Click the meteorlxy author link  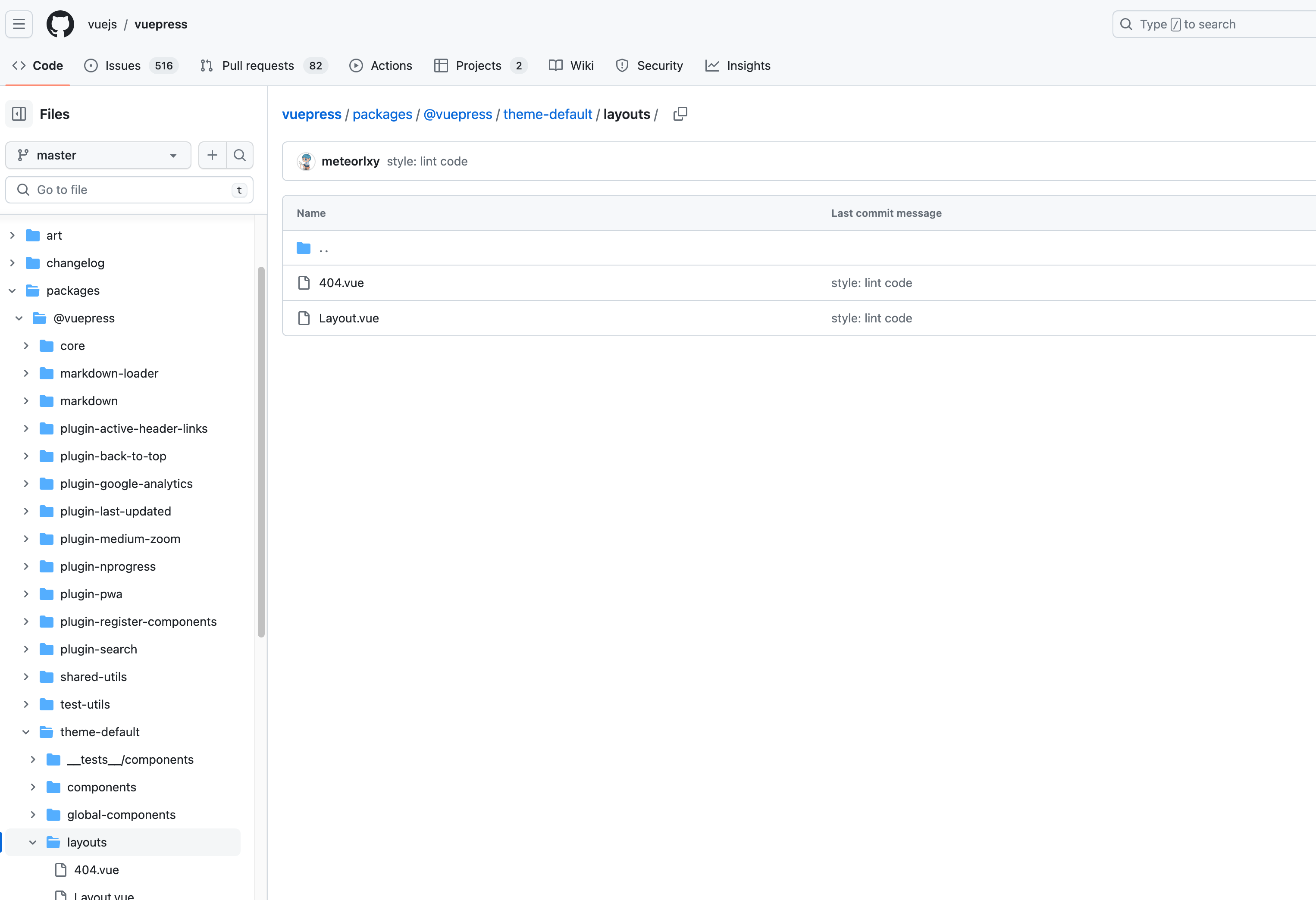click(351, 161)
